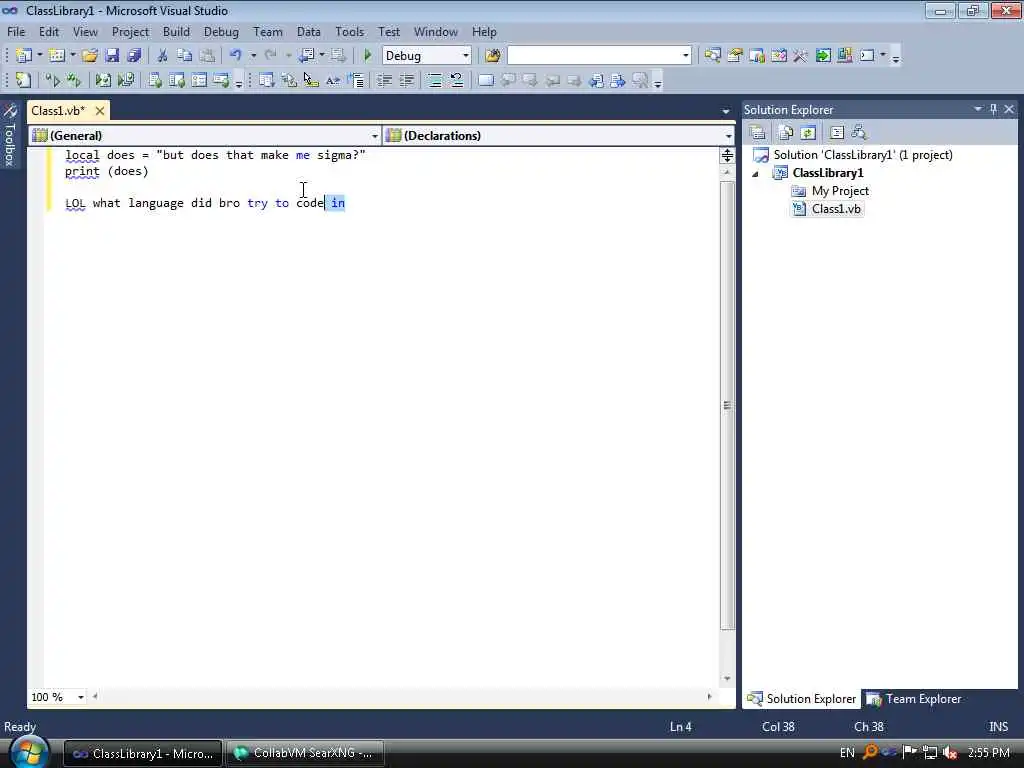Open the (Declarations) method name dropdown
The width and height of the screenshot is (1024, 768).
click(x=728, y=136)
